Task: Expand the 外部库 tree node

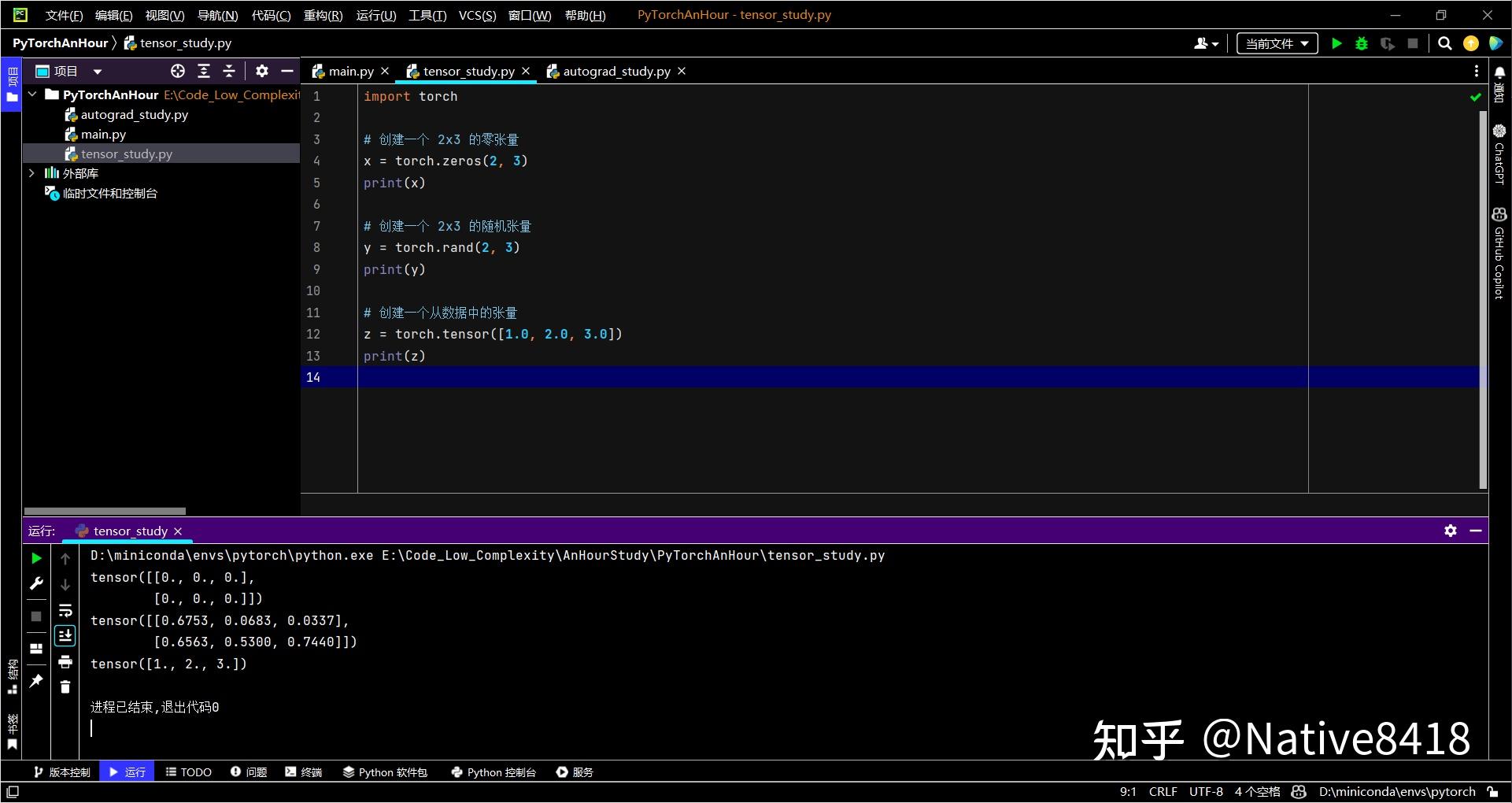Action: (x=32, y=173)
